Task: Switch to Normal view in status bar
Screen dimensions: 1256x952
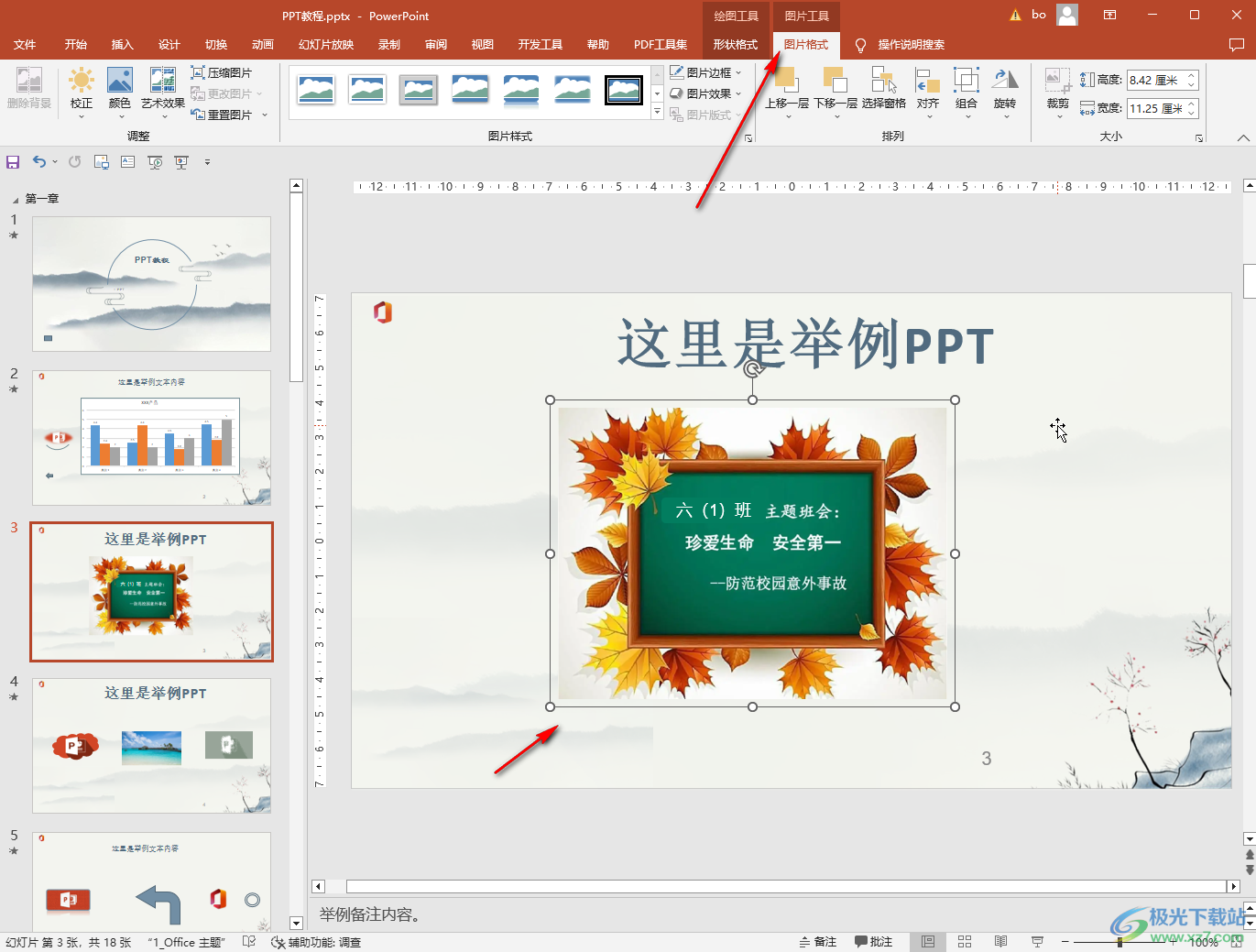Action: 928,942
